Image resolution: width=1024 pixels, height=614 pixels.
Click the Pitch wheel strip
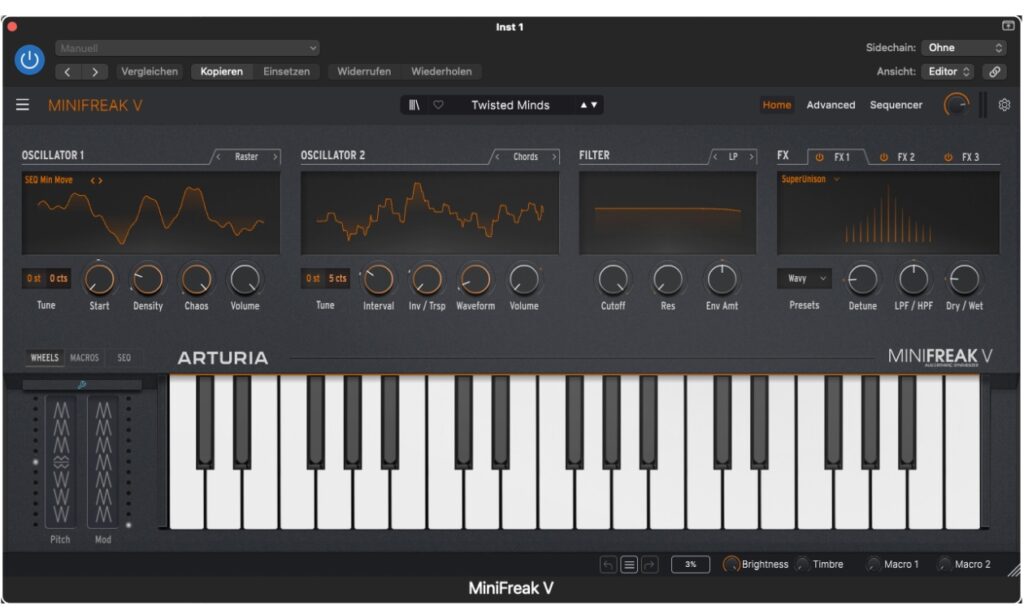click(x=61, y=462)
